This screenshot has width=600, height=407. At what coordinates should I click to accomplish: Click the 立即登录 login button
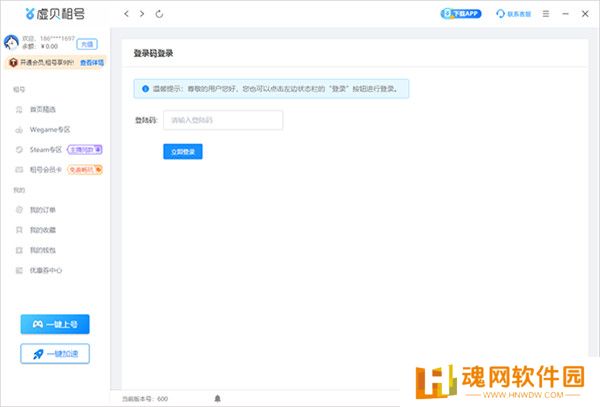(183, 152)
